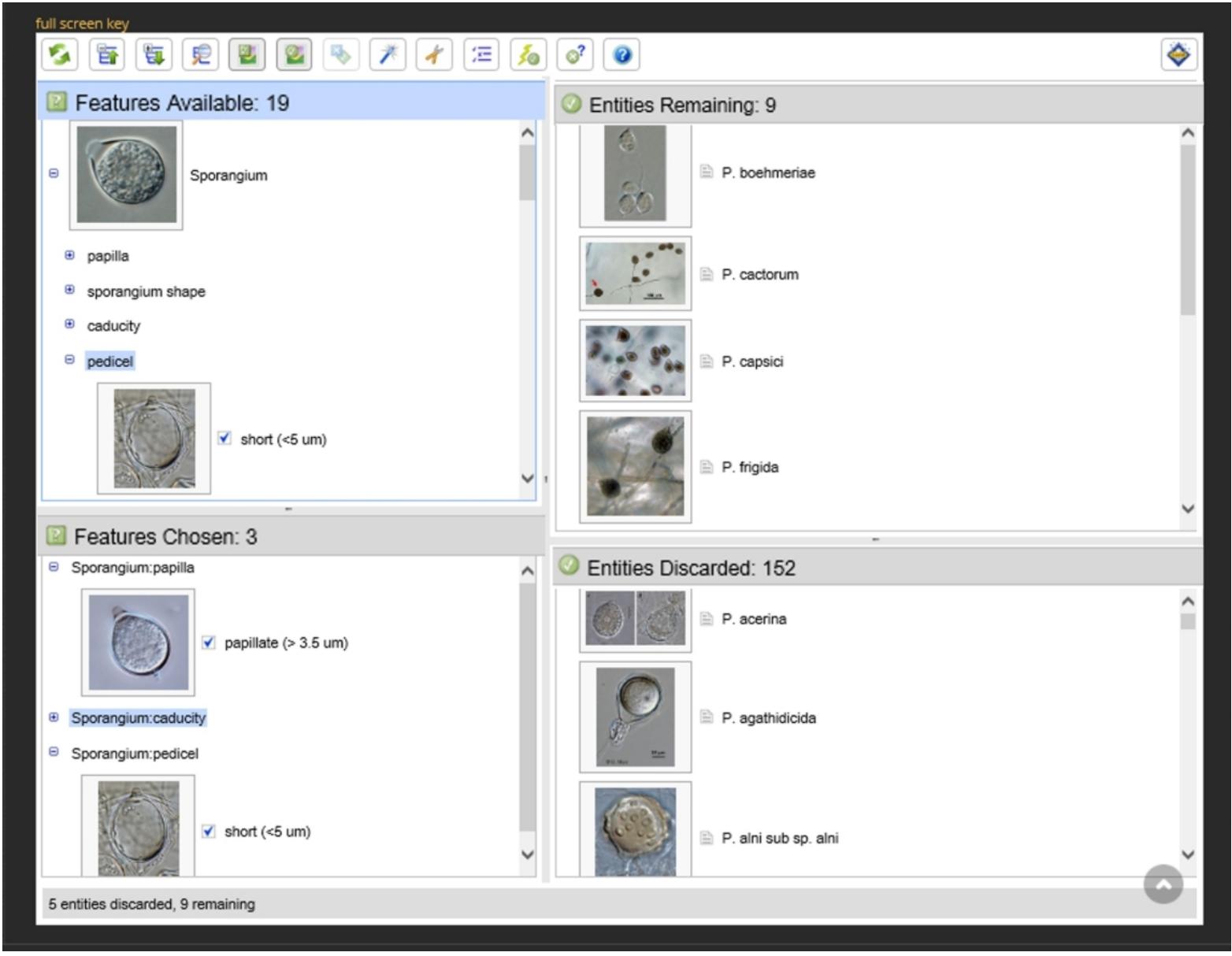Click the lightning bolt shortcuts icon
1232x956 pixels.
point(528,54)
